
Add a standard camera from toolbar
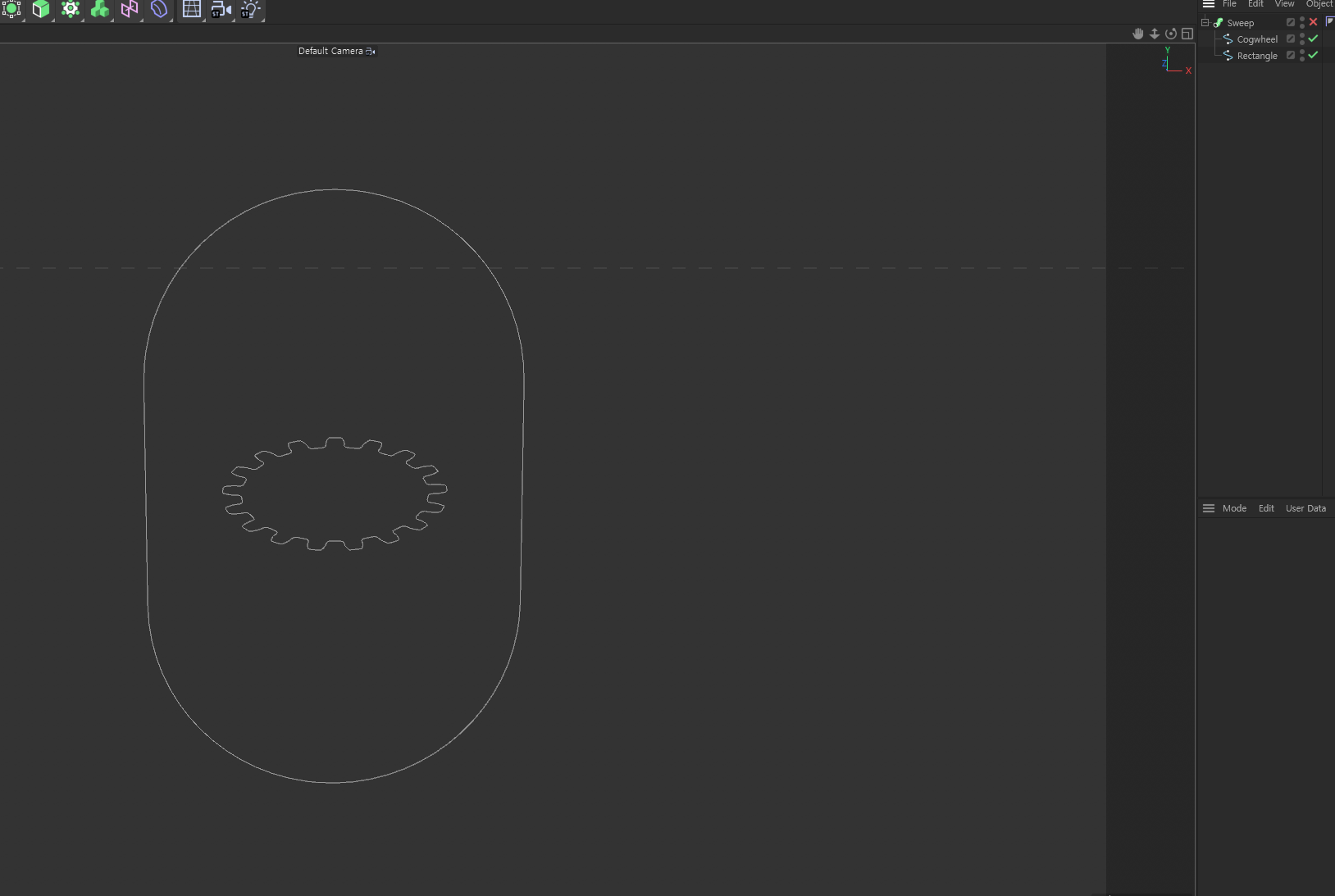coord(221,9)
